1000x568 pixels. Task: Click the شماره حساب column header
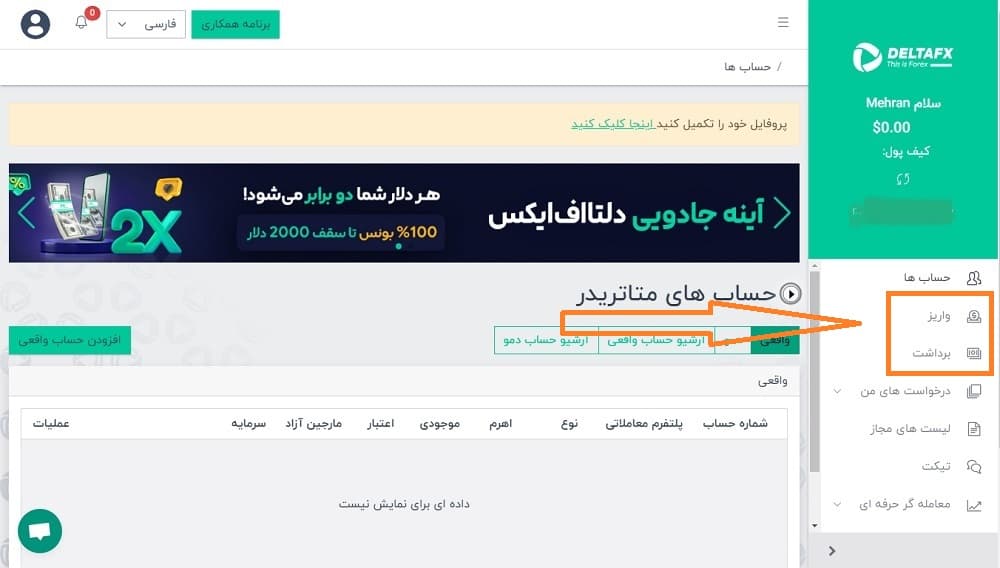(x=735, y=423)
